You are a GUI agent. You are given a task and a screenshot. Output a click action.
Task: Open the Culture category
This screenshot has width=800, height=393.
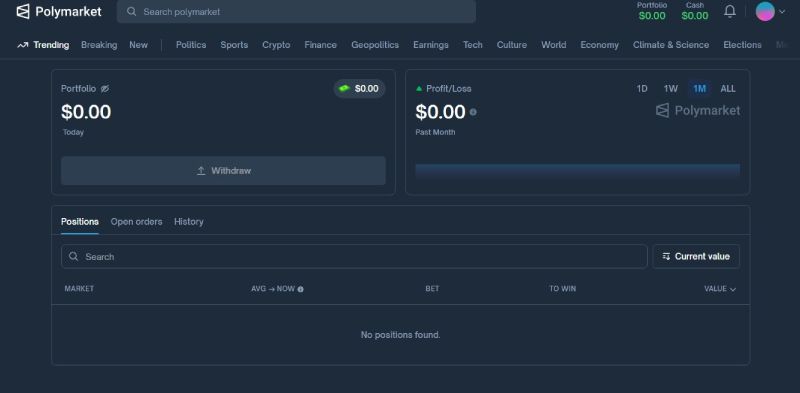512,45
